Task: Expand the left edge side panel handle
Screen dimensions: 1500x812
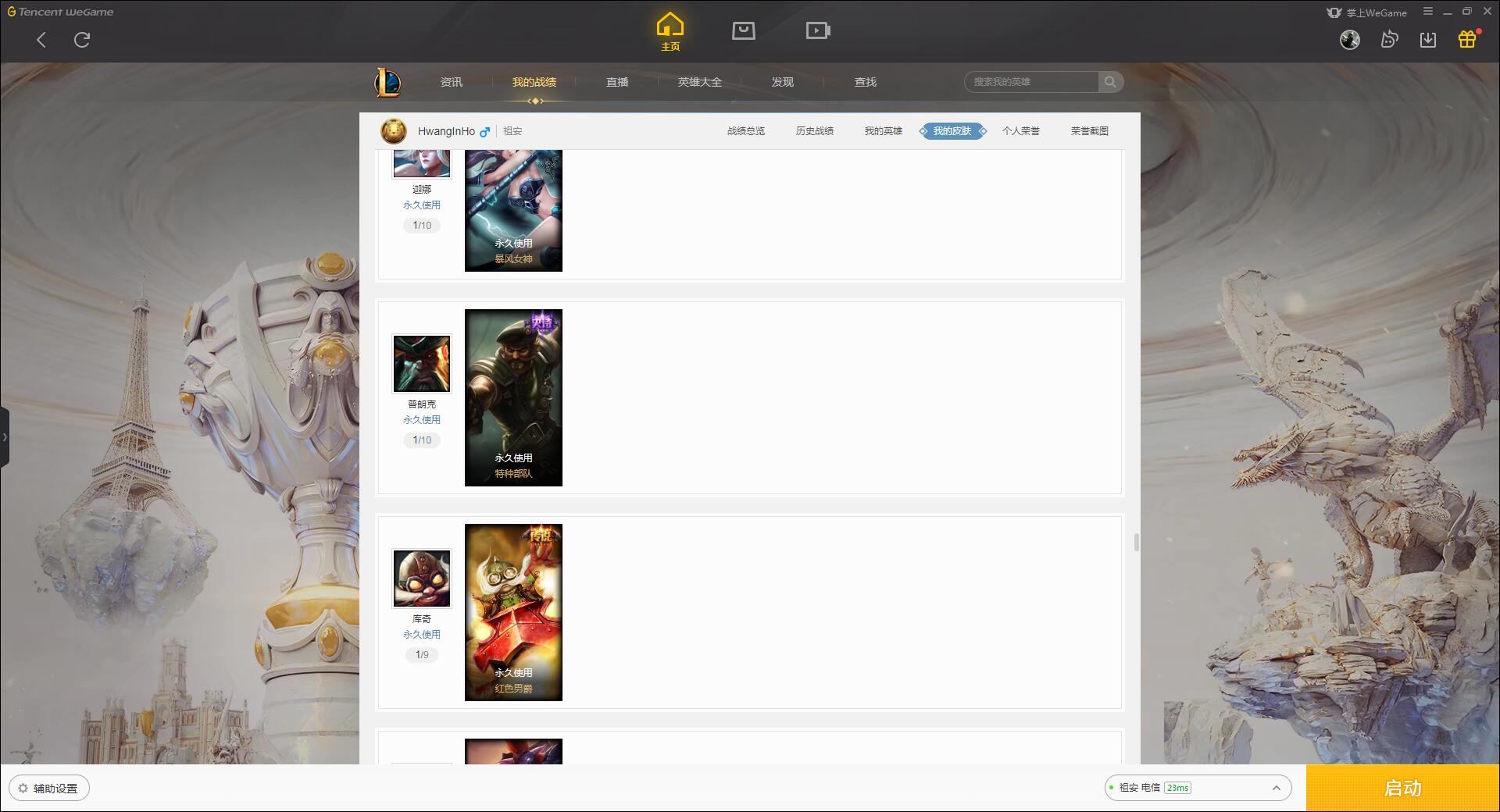Action: point(5,437)
